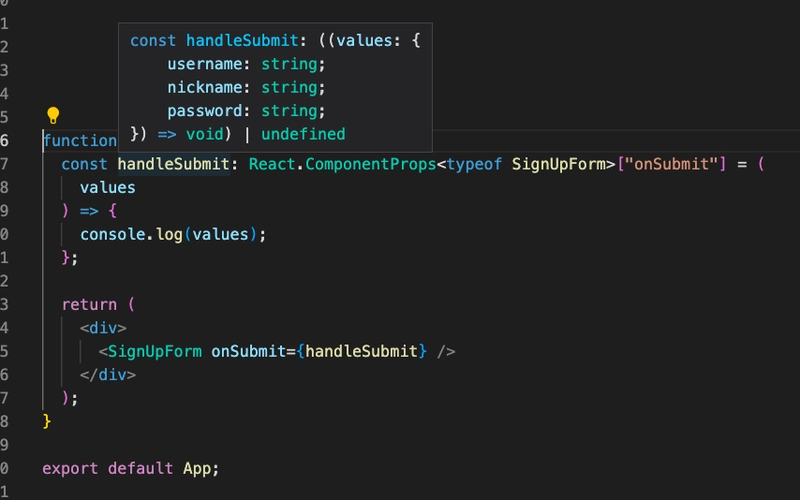The width and height of the screenshot is (800, 500).
Task: Click handleSubmit in the hover tooltip
Action: point(242,40)
